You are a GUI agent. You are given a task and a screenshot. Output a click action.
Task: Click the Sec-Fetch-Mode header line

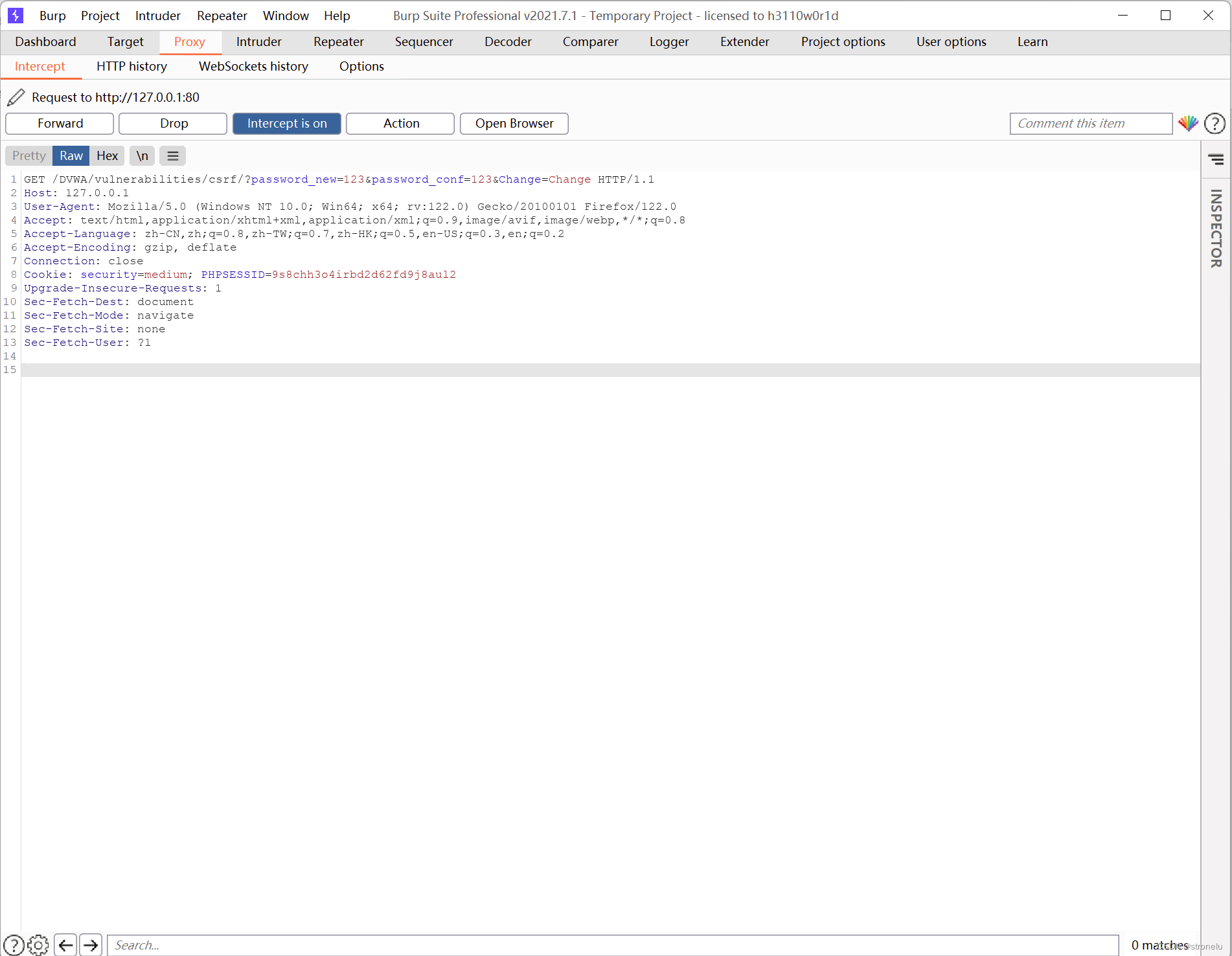pyautogui.click(x=109, y=315)
